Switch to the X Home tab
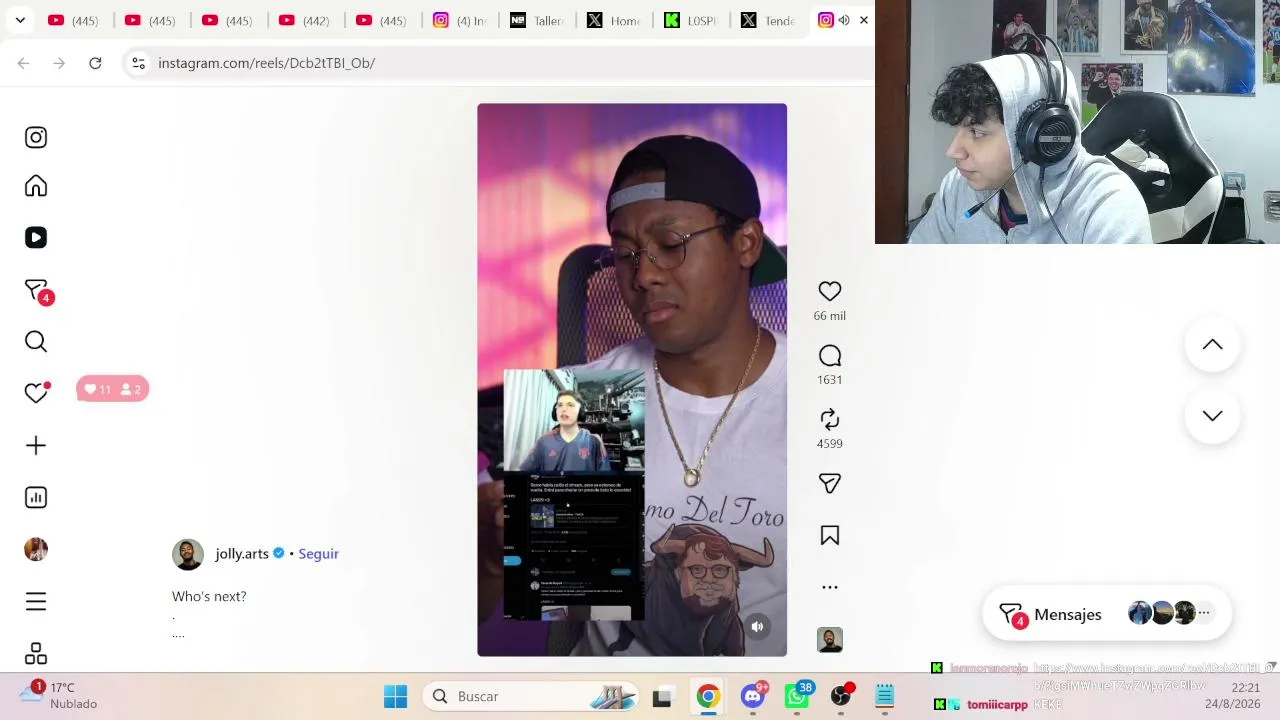The image size is (1280, 720). [x=613, y=20]
